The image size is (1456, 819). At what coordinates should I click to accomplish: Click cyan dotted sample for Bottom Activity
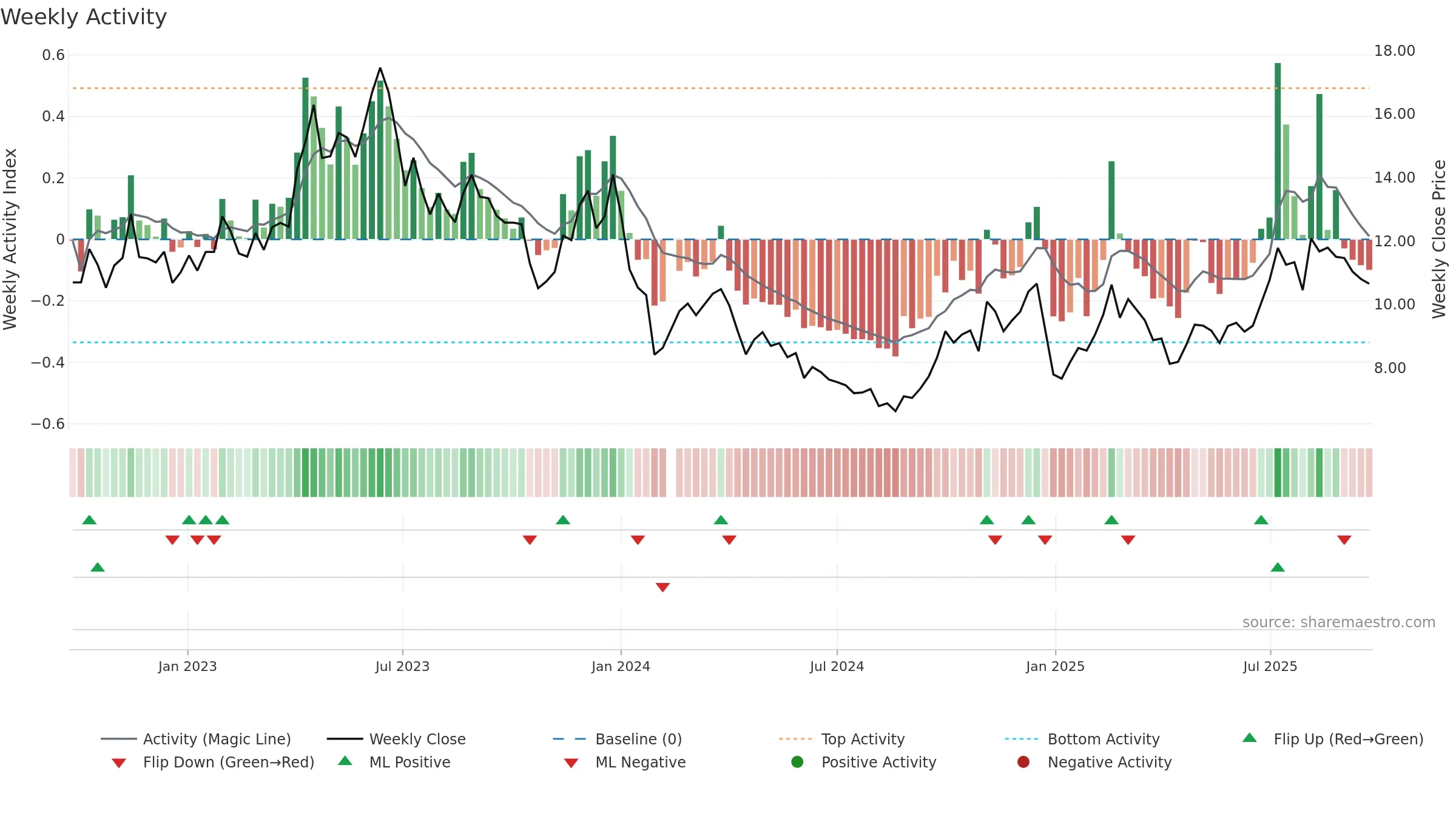1022,739
